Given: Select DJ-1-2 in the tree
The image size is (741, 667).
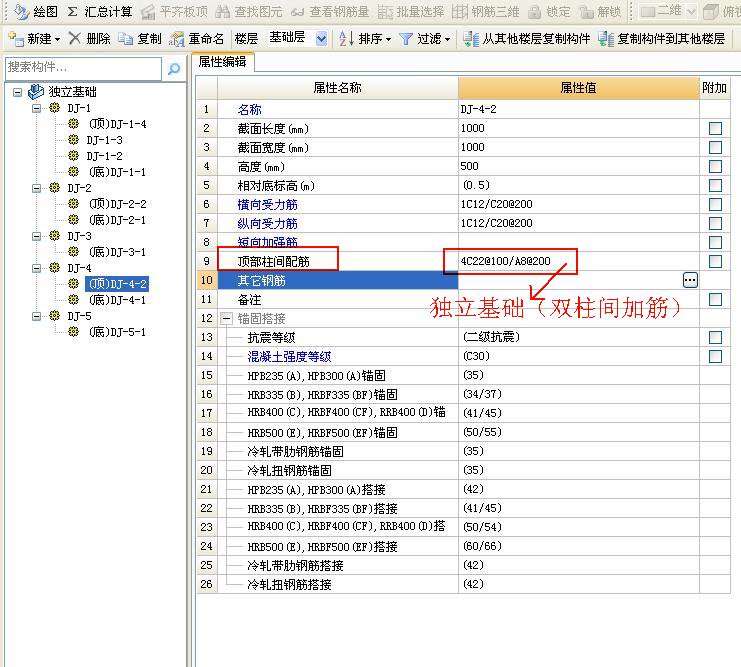Looking at the screenshot, I should (x=104, y=156).
